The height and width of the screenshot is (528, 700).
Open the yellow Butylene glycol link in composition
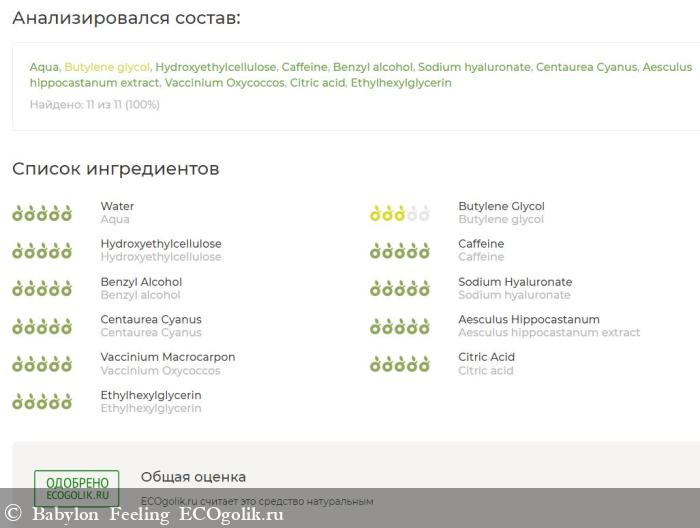tap(107, 67)
